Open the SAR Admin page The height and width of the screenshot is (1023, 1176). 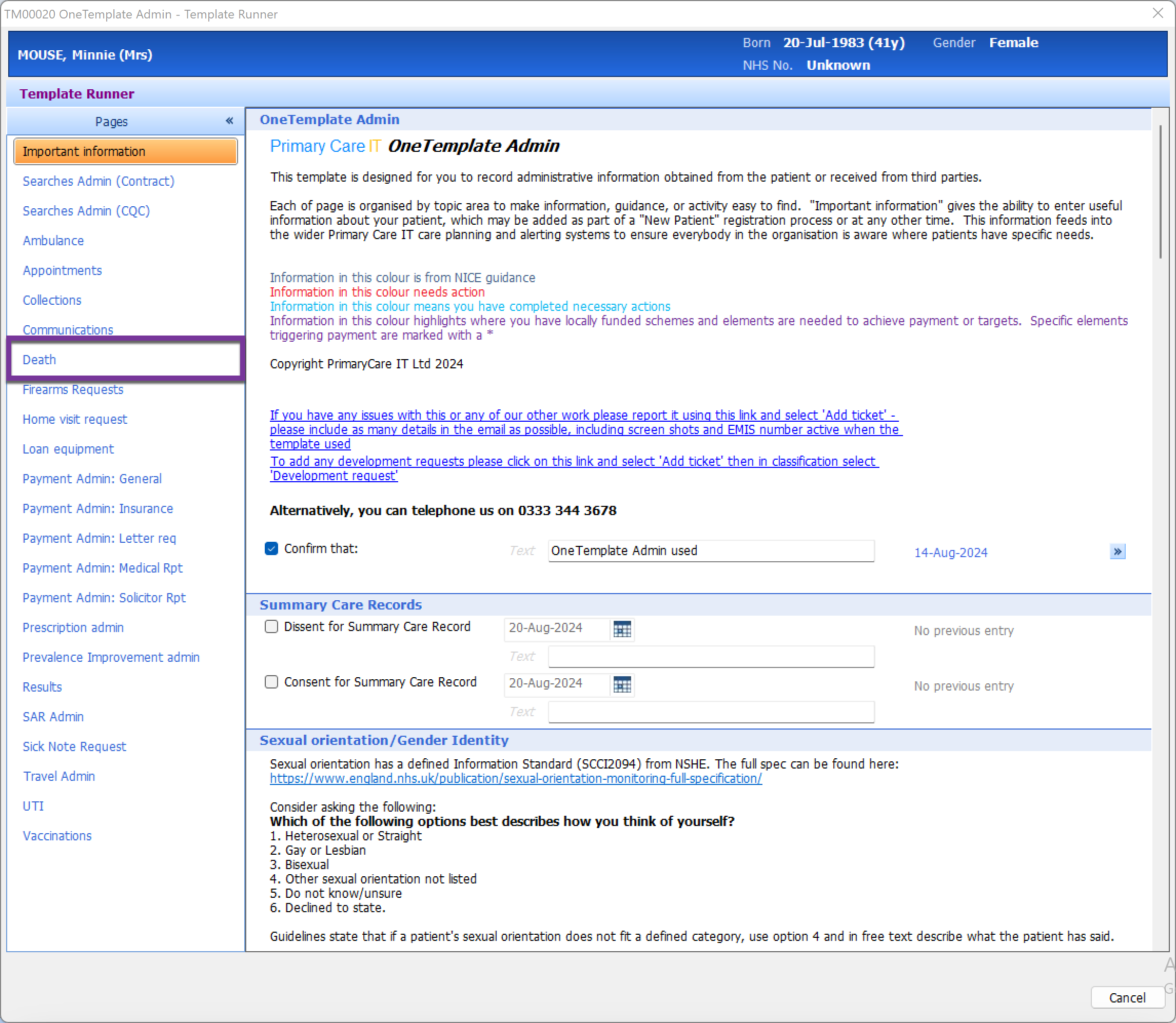[x=53, y=717]
